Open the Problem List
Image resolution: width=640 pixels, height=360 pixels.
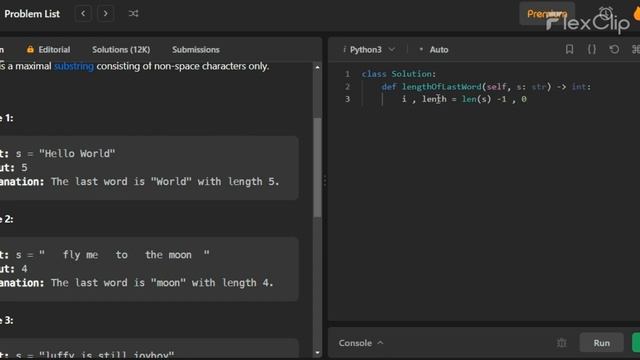tap(32, 14)
